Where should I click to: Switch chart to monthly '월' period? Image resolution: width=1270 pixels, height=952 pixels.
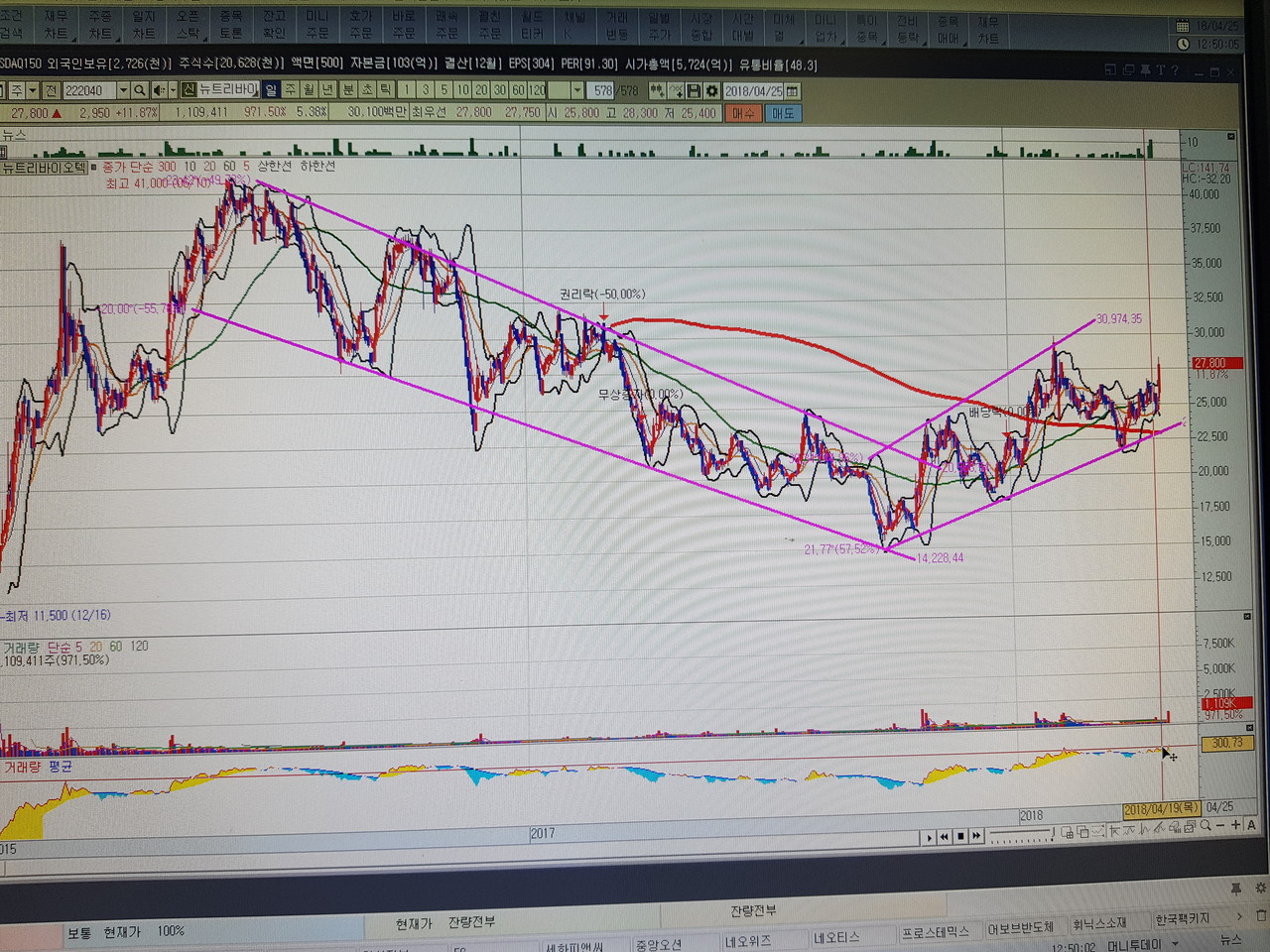[309, 90]
